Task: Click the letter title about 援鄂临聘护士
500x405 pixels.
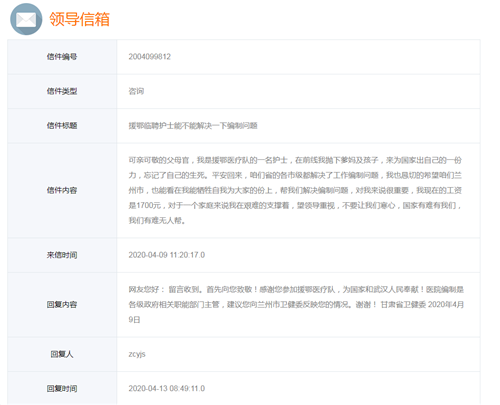Action: [193, 126]
